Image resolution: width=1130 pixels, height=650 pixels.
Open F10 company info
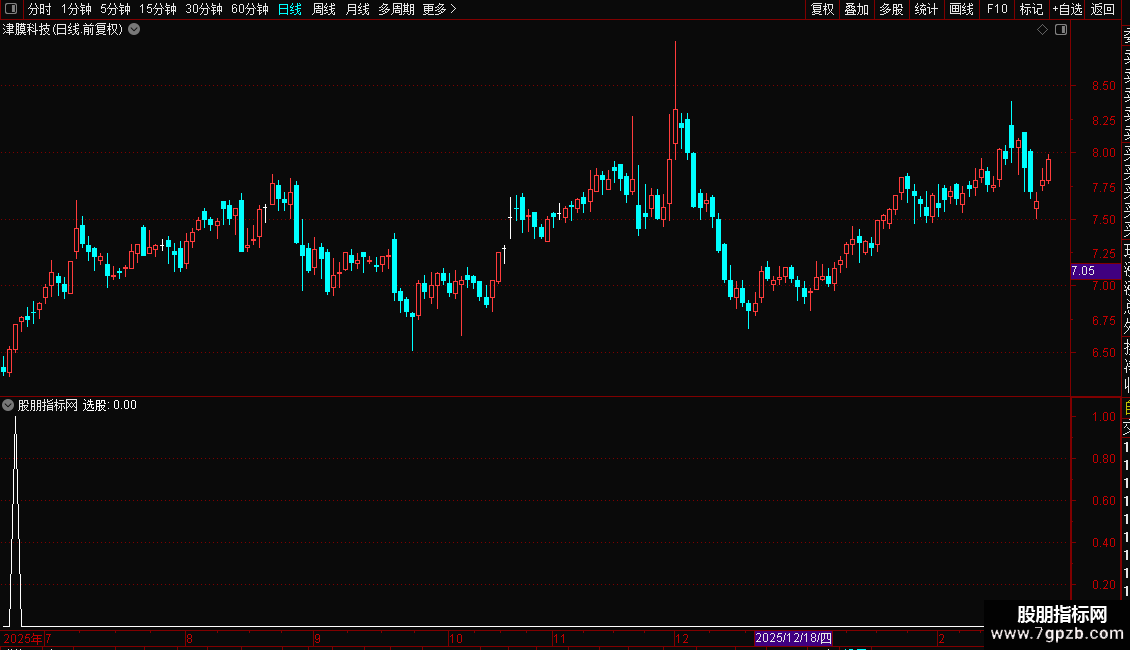[997, 9]
